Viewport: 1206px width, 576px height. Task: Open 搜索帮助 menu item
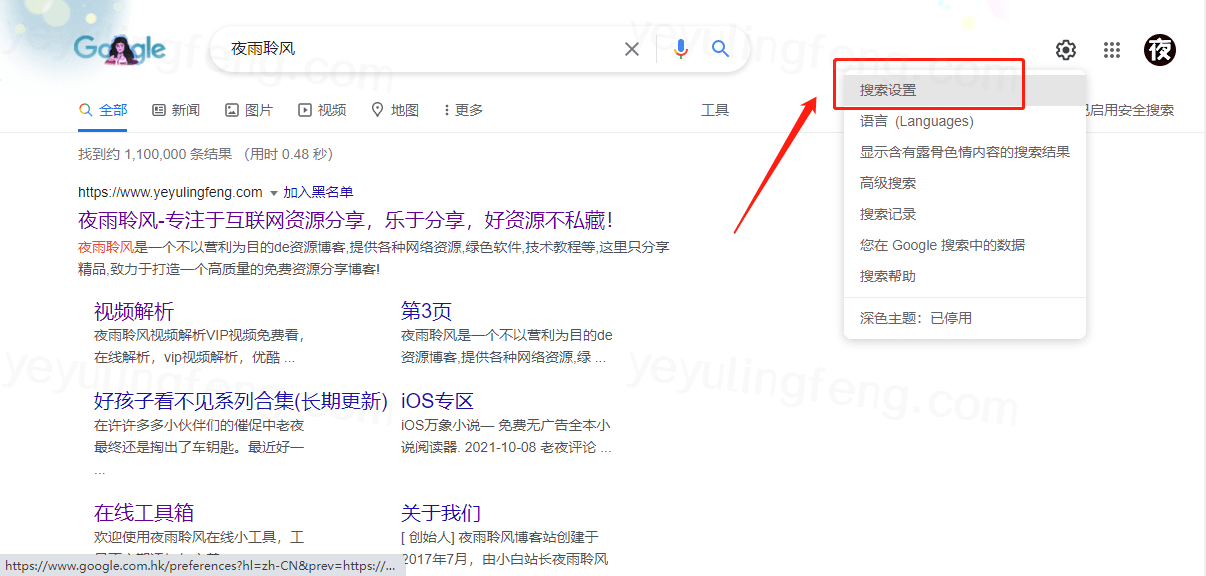(x=965, y=276)
